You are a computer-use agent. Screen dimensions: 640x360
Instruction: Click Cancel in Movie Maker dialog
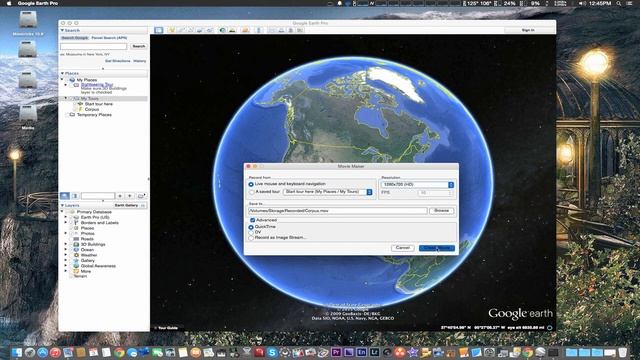tap(402, 248)
